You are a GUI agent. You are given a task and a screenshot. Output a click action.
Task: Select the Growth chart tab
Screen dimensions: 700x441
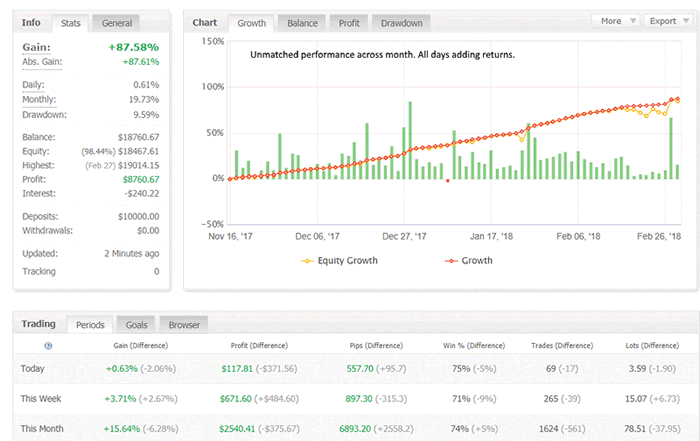[x=250, y=22]
